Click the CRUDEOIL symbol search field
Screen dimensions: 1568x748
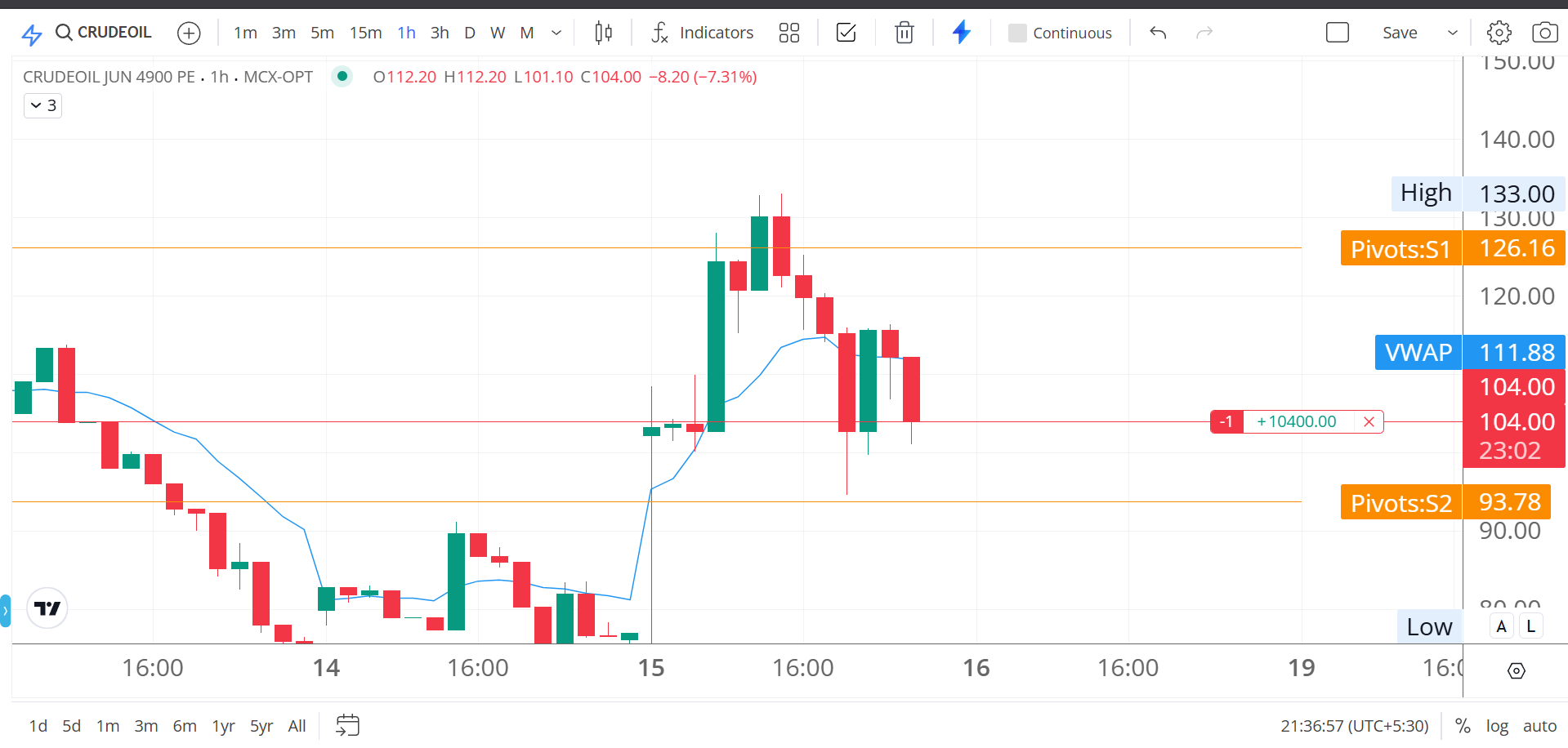click(104, 33)
